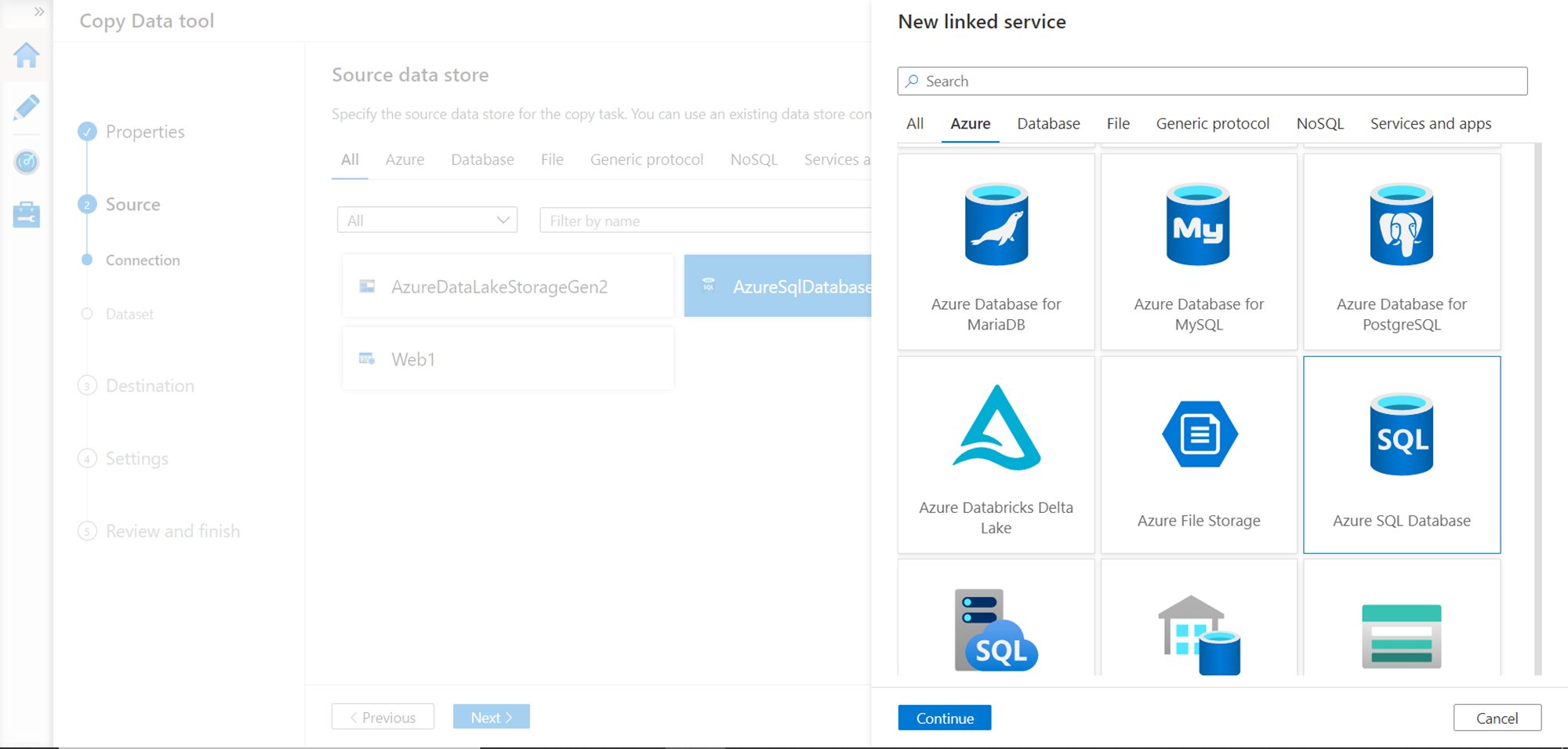Switch to Database tab in New linked service

[x=1048, y=123]
